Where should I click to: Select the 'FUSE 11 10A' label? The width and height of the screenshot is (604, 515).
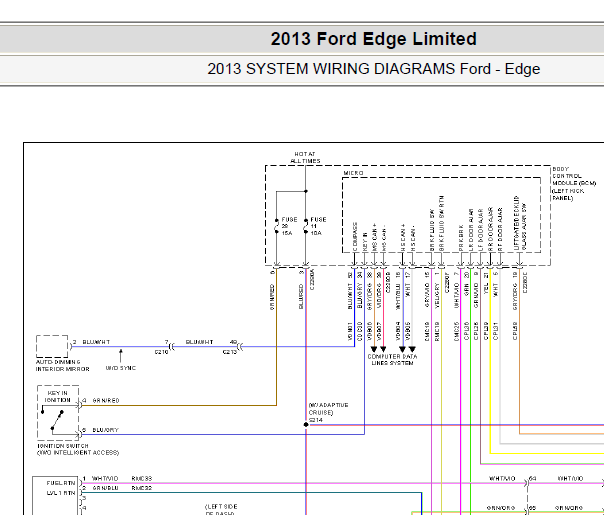coord(318,226)
